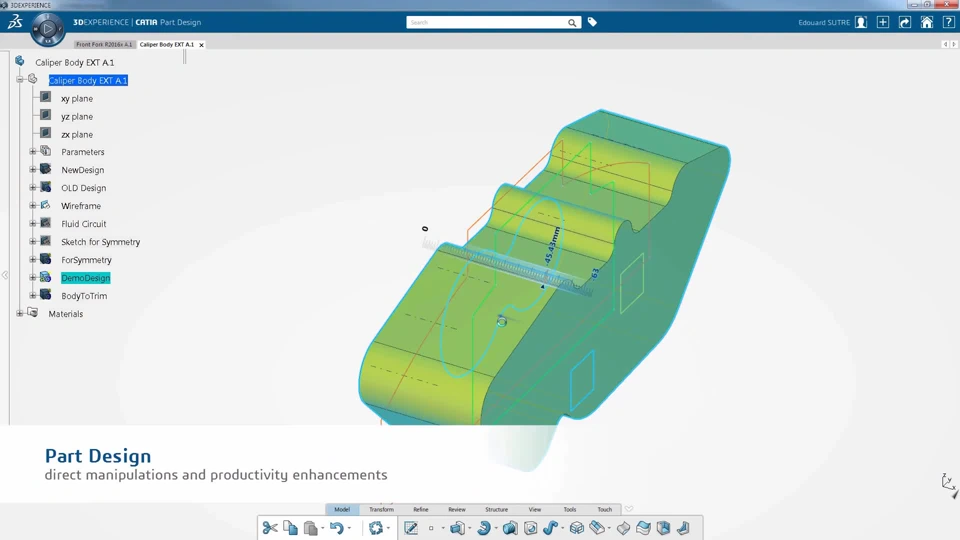Image resolution: width=960 pixels, height=540 pixels.
Task: Click the 3DS logo icon
Action: coord(15,22)
